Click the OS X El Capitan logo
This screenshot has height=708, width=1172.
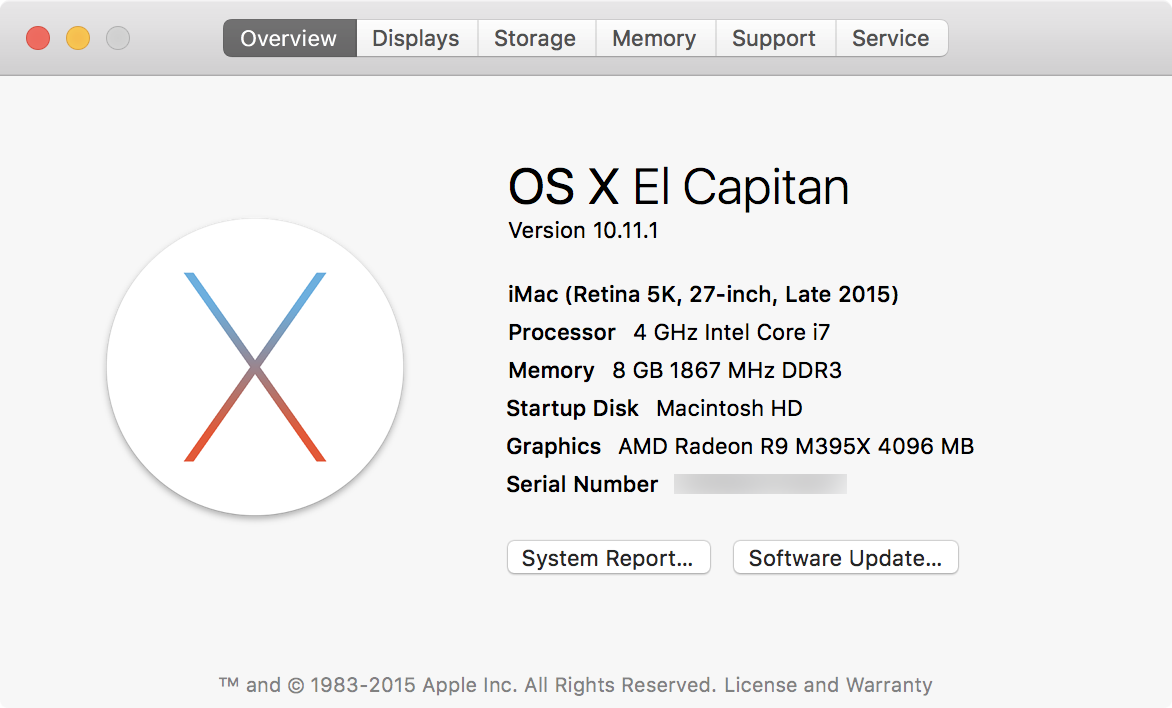click(255, 367)
